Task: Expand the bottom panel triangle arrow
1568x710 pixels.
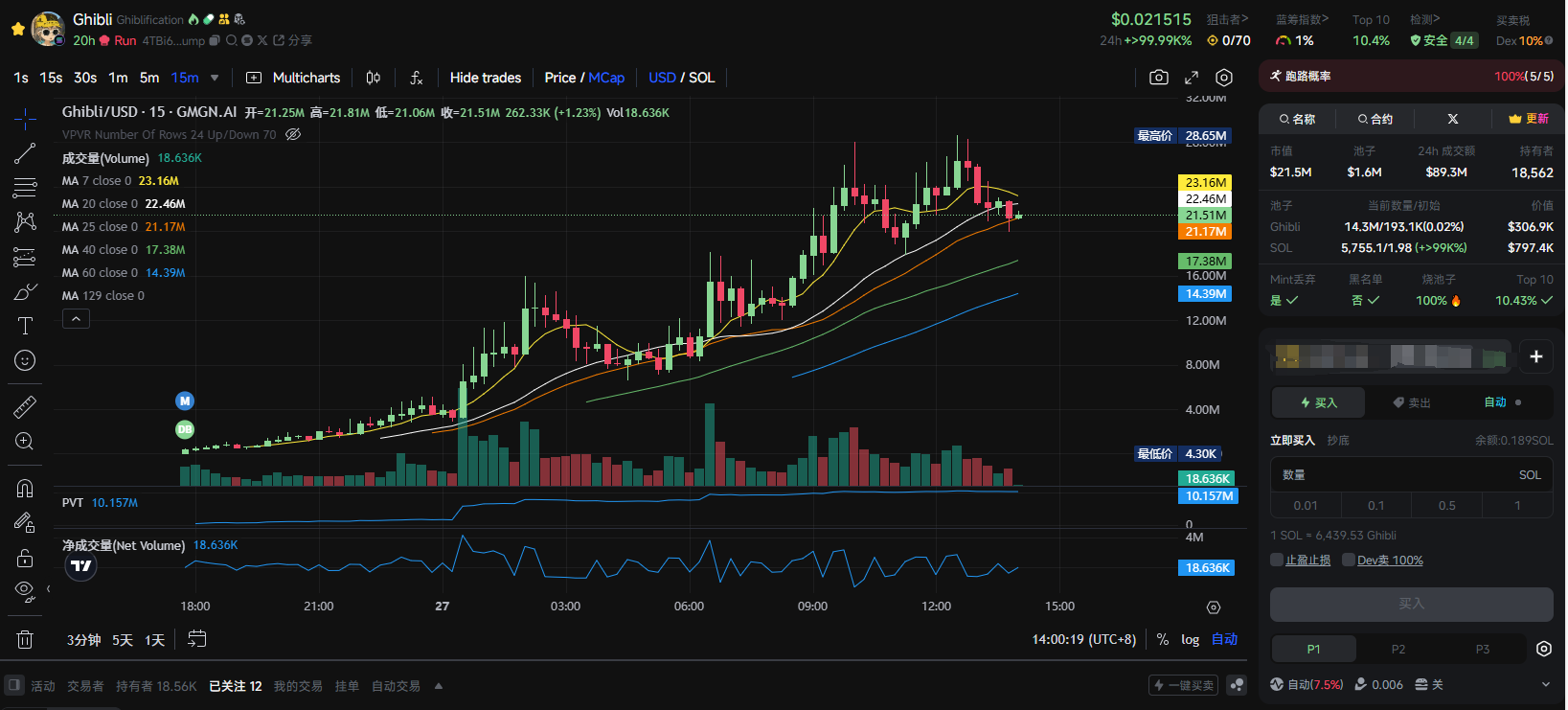Action: pyautogui.click(x=439, y=686)
